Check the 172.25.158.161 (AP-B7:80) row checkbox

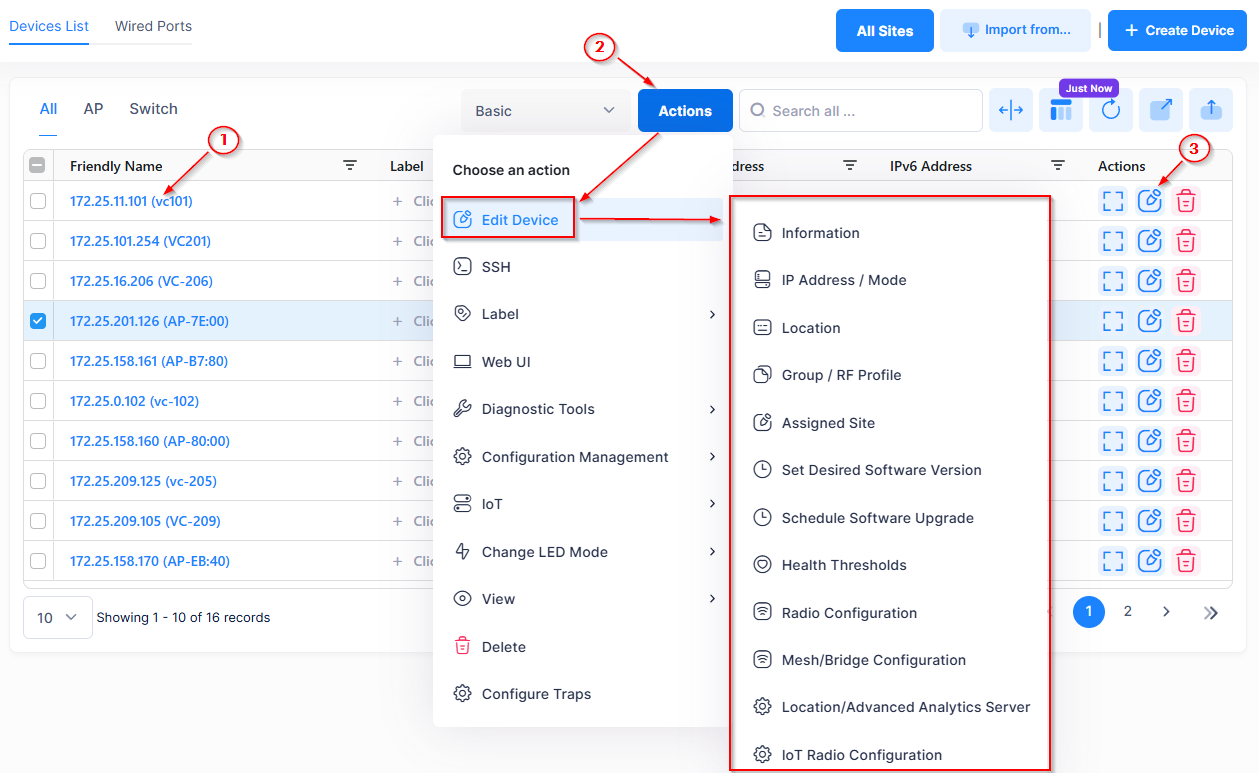point(38,361)
